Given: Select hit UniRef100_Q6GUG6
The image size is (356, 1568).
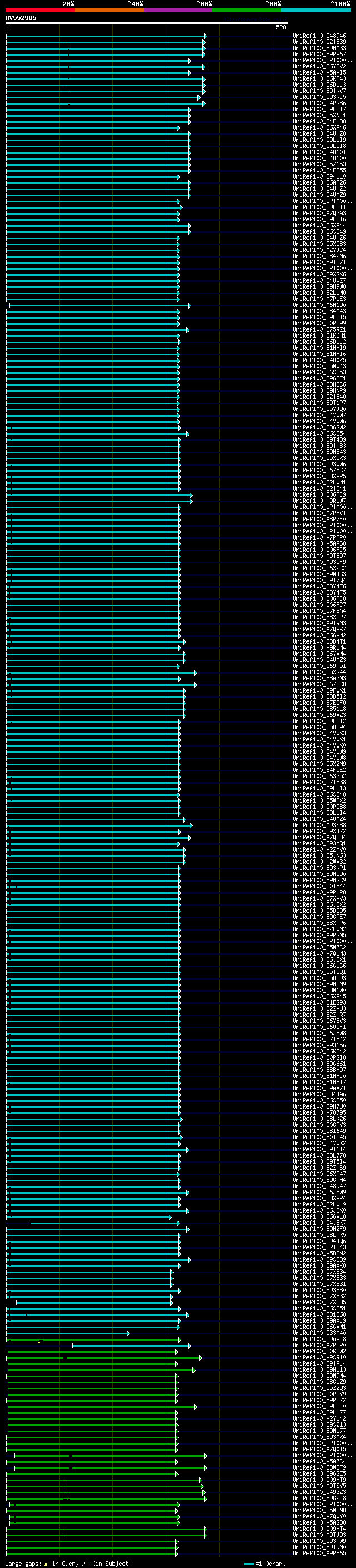Looking at the screenshot, I should click(319, 966).
